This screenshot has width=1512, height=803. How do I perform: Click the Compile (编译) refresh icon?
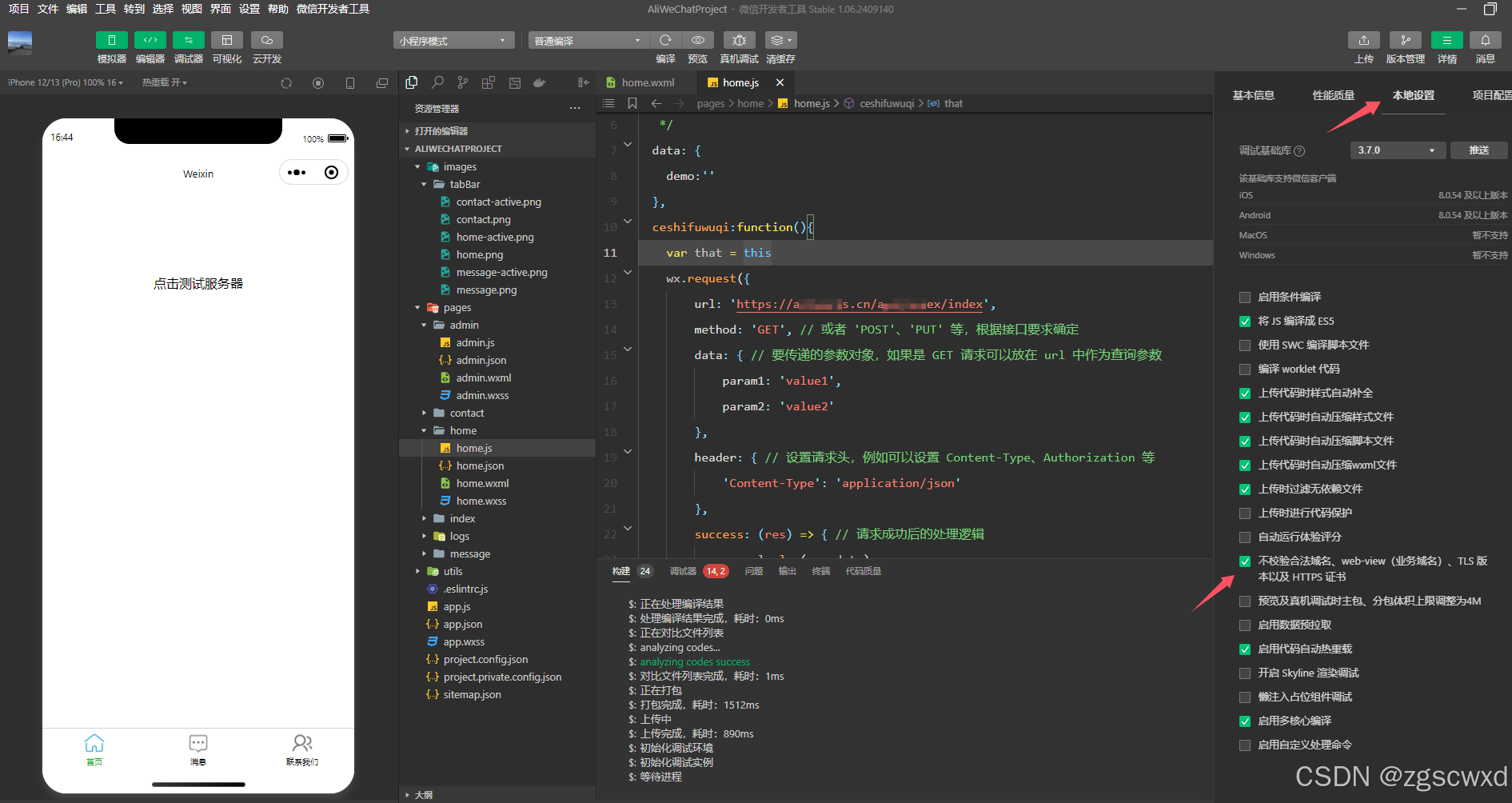(665, 40)
